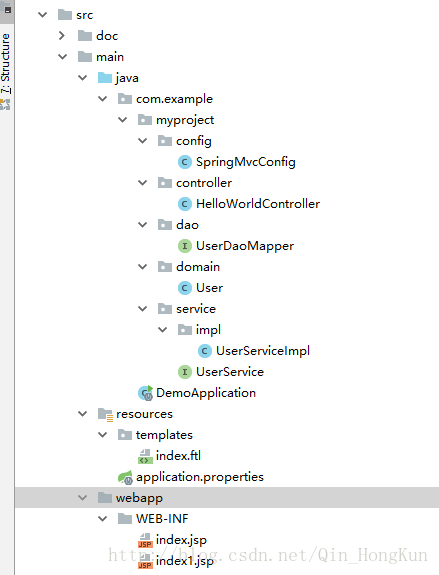Click the UserServiceImpl class icon
The height and width of the screenshot is (575, 439).
[x=205, y=351]
